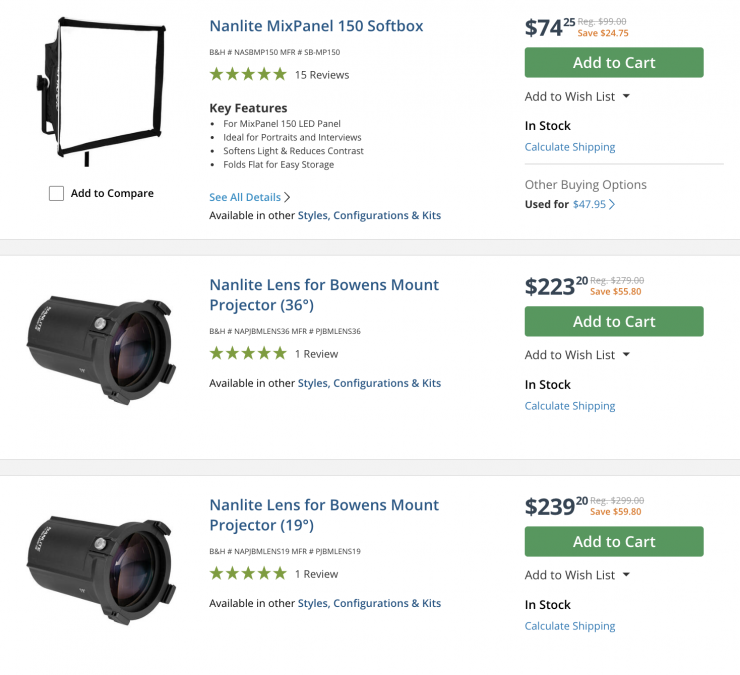Expand Add to Wish List for 36° lens
This screenshot has height=675, width=740.
(577, 355)
